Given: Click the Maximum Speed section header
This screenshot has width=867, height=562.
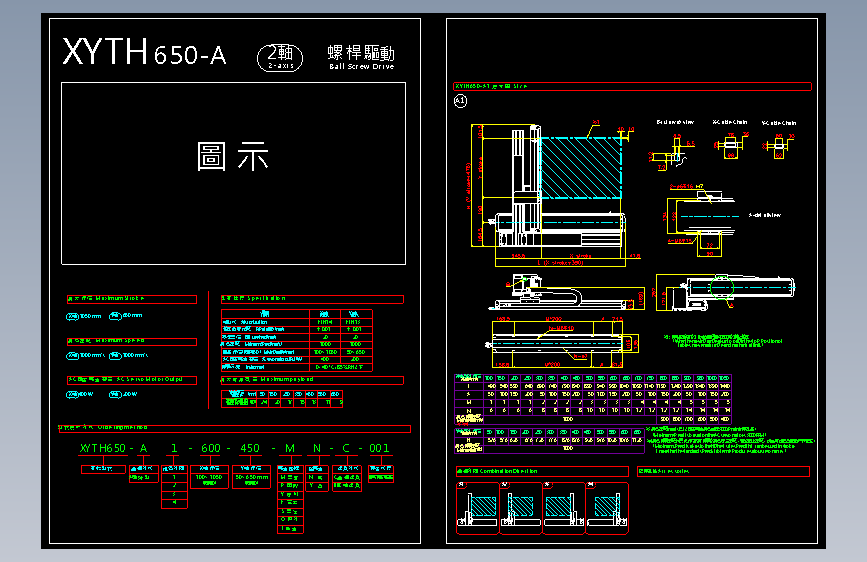Looking at the screenshot, I should (132, 341).
